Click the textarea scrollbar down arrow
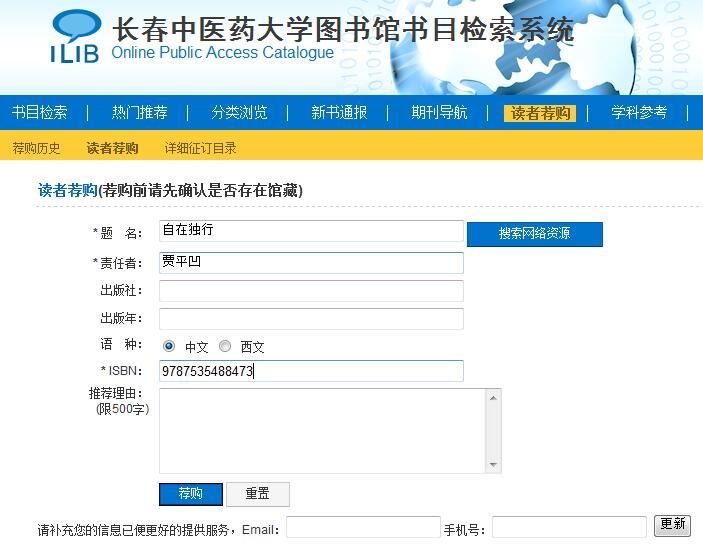The width and height of the screenshot is (703, 548). (493, 465)
